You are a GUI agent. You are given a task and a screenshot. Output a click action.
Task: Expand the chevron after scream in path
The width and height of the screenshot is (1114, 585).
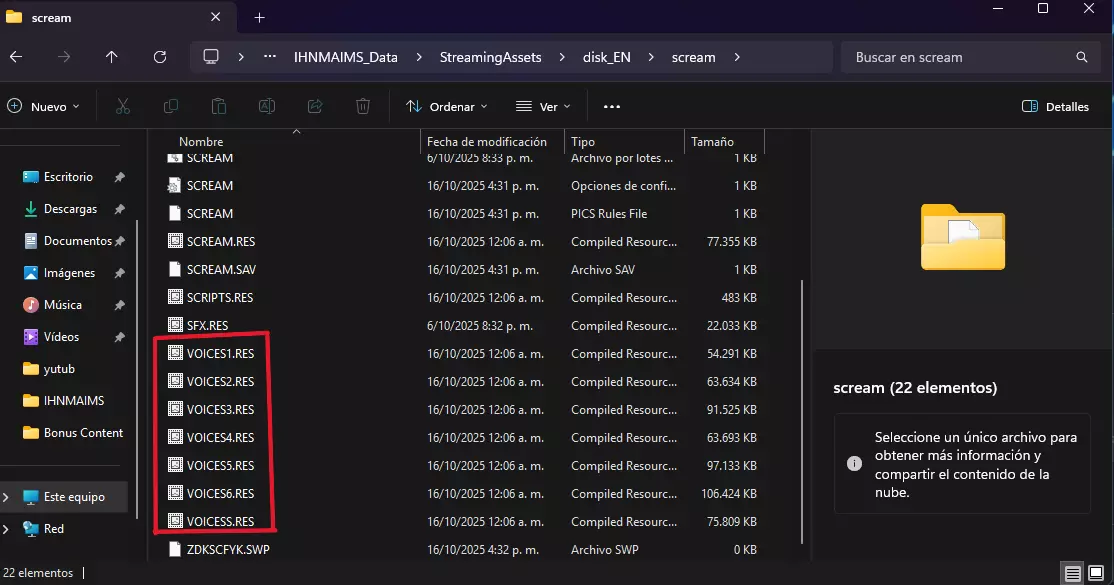[737, 57]
